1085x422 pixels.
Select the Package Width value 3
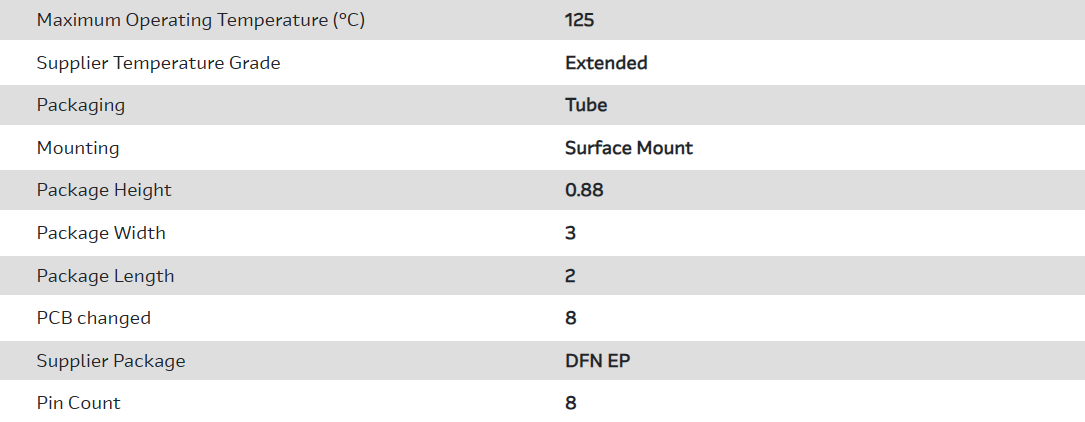tap(570, 233)
